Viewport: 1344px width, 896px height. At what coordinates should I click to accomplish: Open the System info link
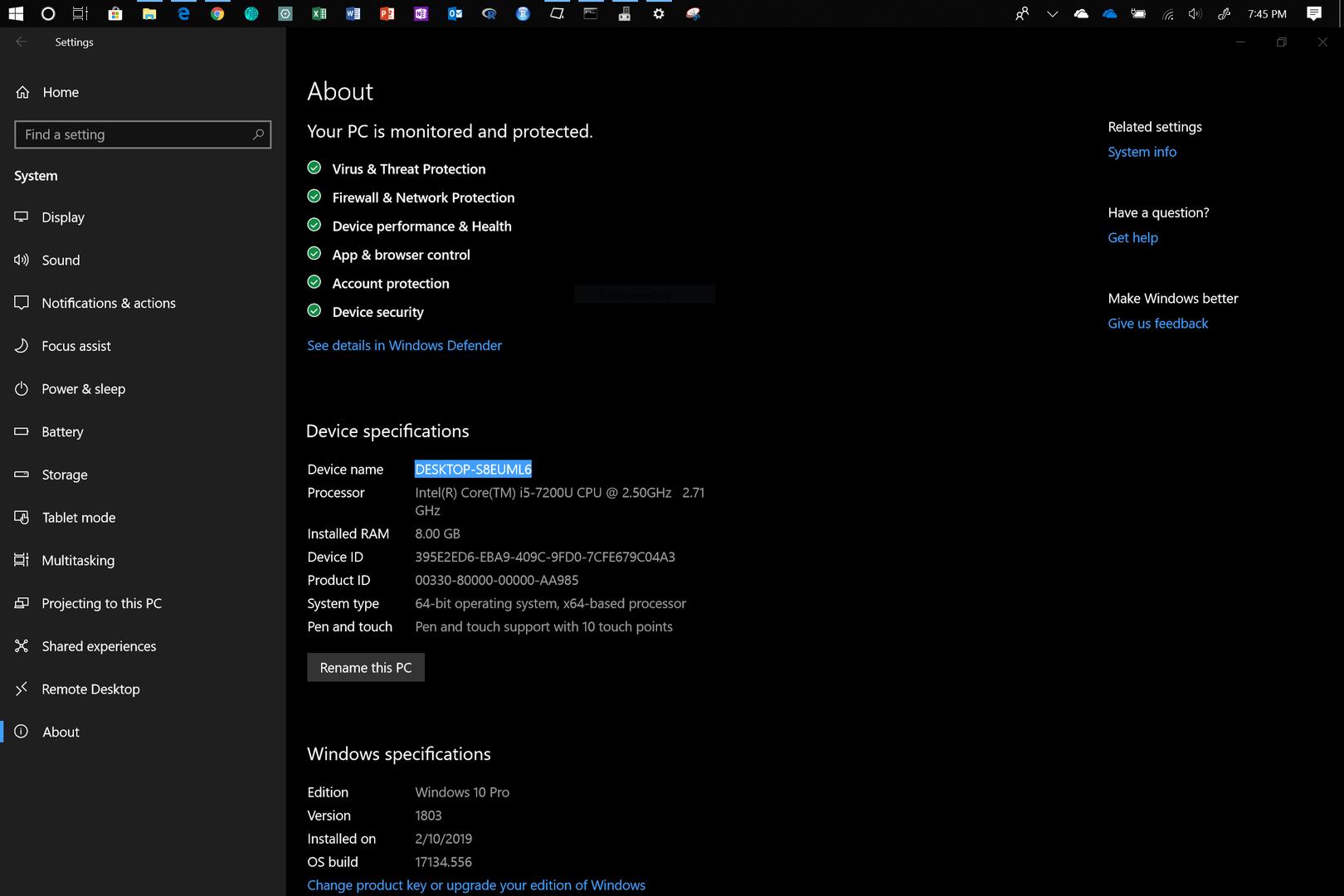point(1142,152)
